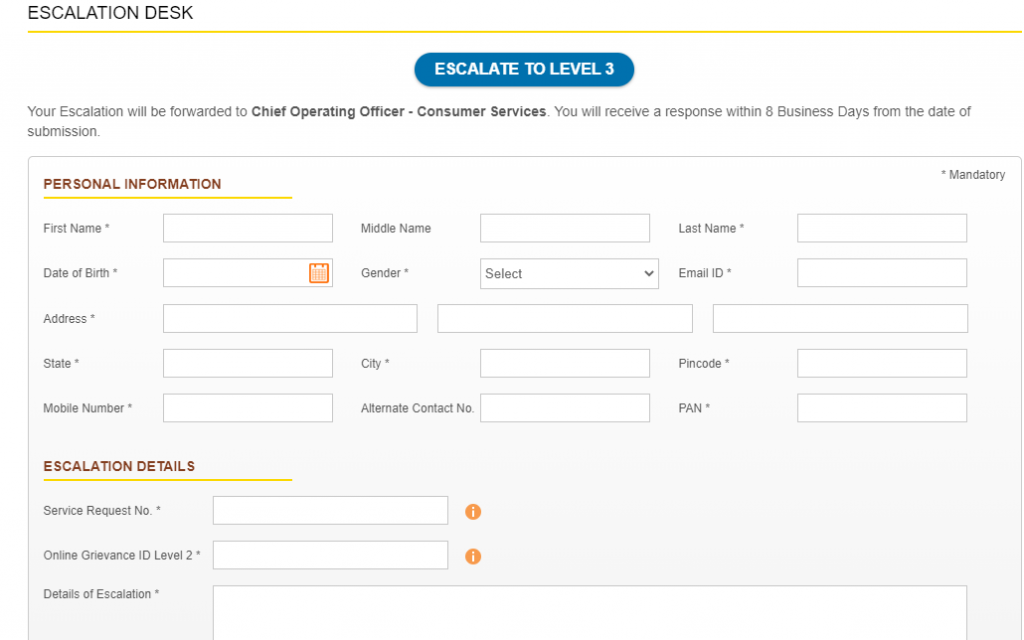Click the second Address line field

click(565, 318)
